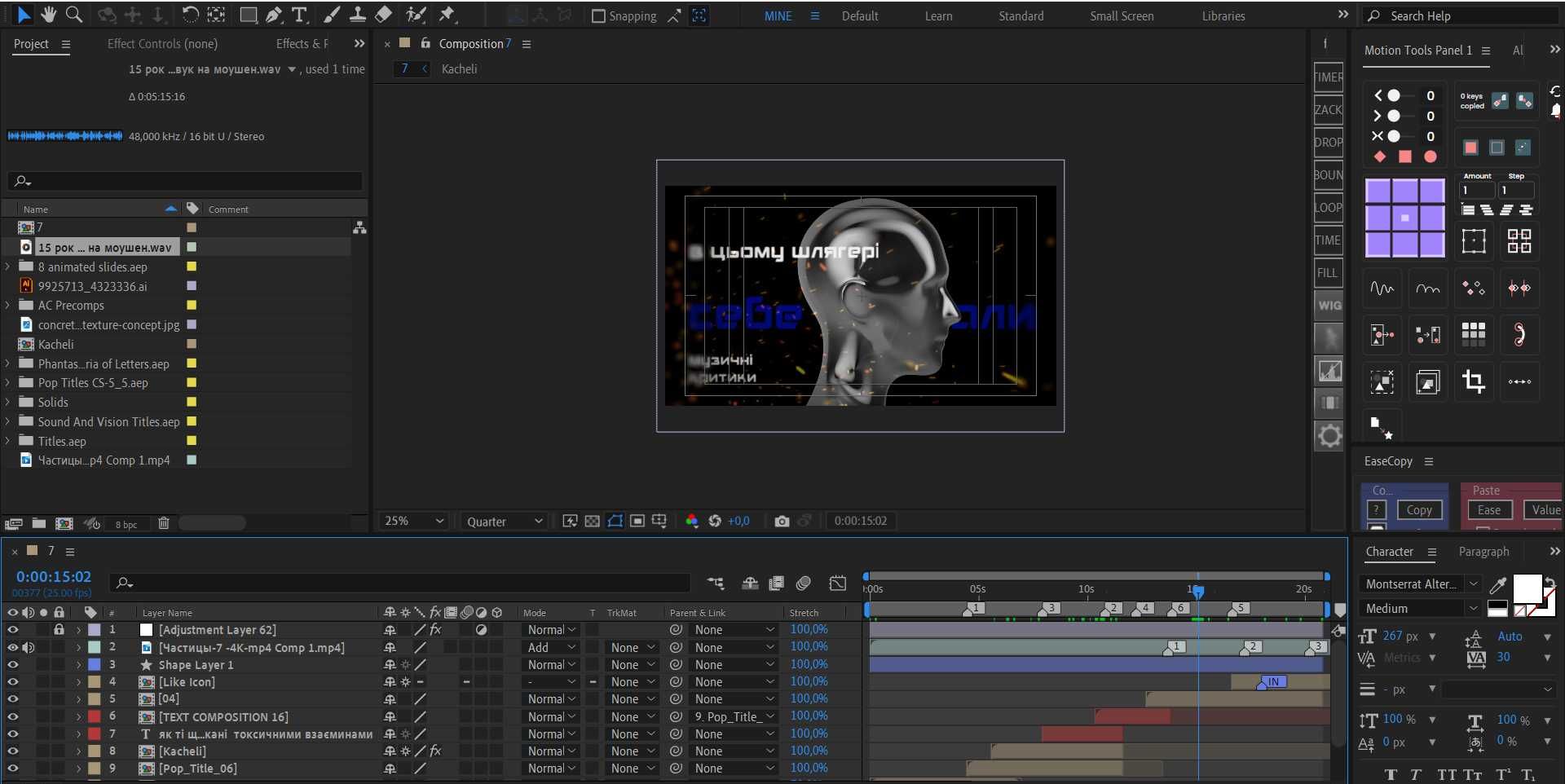Select the Rotation tool
This screenshot has width=1565, height=784.
190,15
